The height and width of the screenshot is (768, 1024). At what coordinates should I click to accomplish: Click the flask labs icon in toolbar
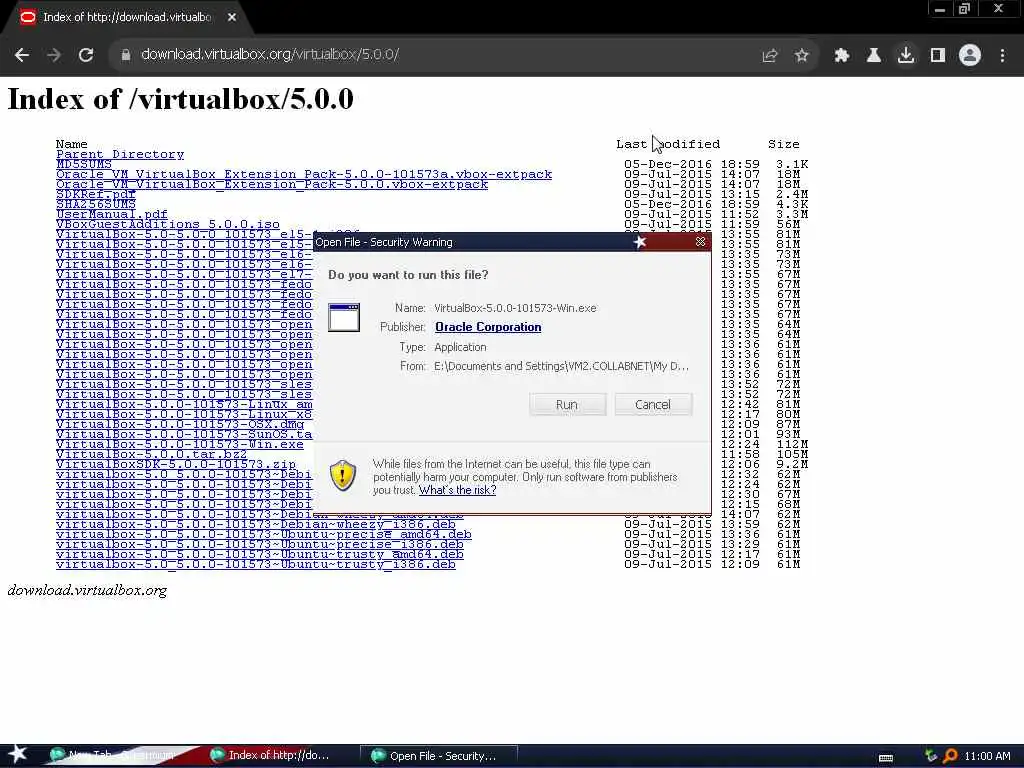click(x=873, y=56)
